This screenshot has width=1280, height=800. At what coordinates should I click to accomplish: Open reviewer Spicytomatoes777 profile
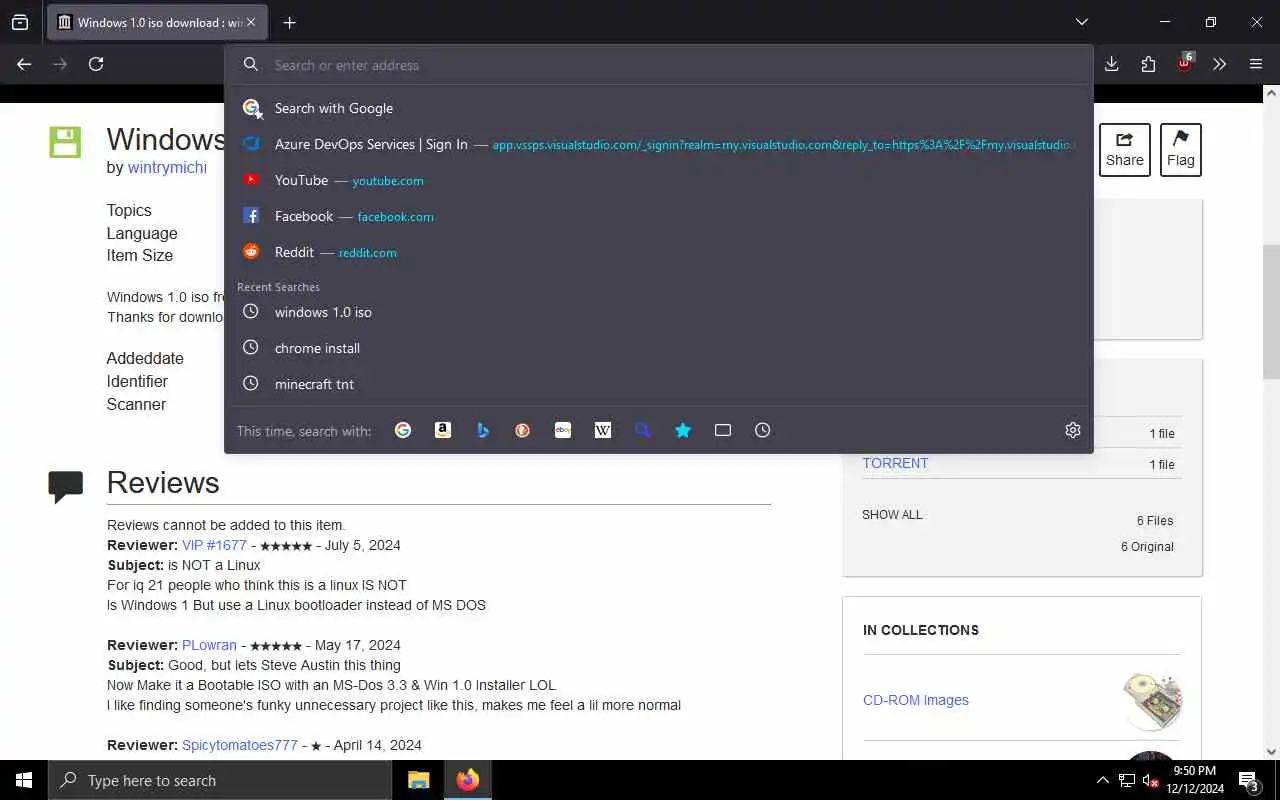[240, 745]
